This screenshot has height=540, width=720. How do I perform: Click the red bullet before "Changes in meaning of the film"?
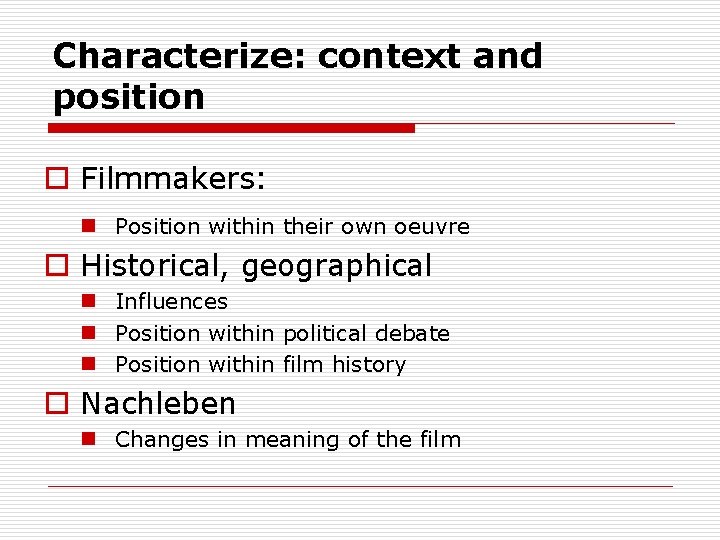point(88,439)
